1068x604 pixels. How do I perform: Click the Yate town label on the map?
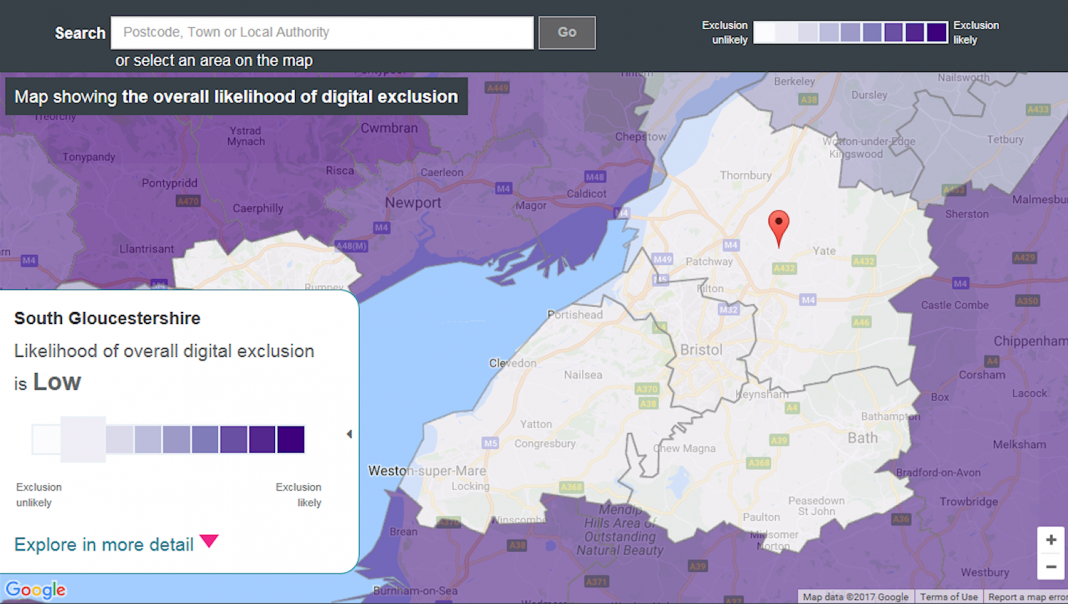click(x=823, y=251)
